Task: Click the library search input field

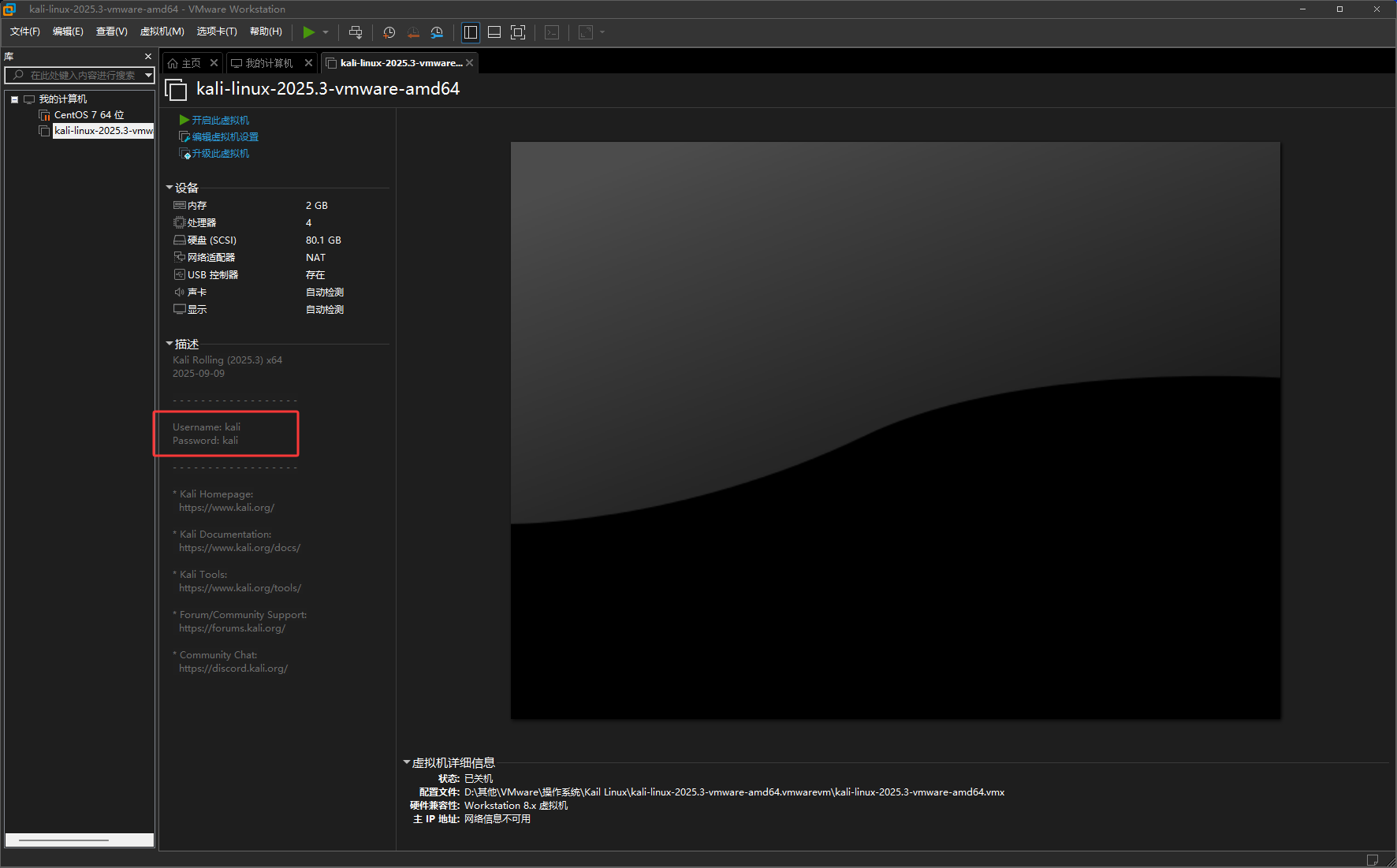Action: (75, 75)
